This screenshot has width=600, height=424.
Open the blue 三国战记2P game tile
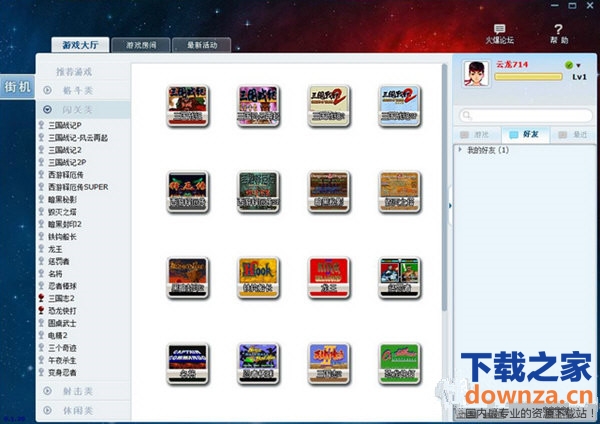click(x=399, y=106)
